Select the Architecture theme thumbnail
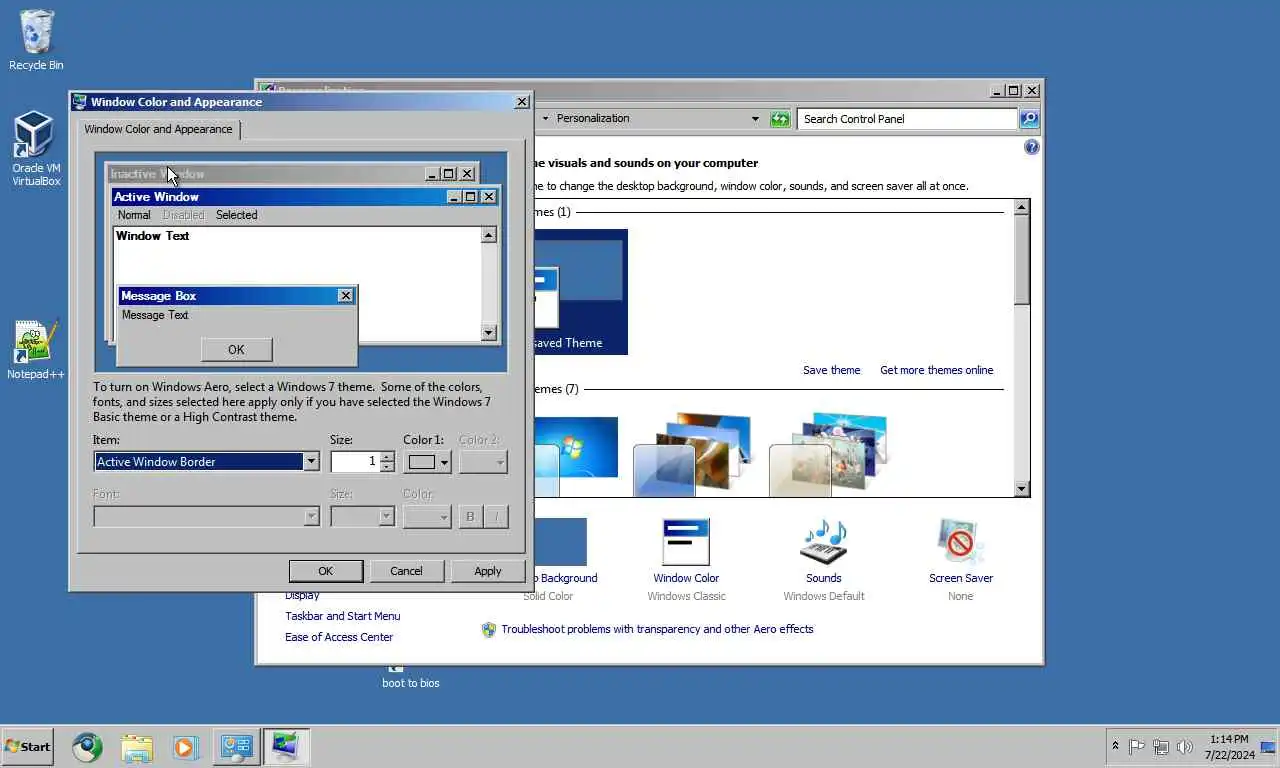 [x=692, y=454]
